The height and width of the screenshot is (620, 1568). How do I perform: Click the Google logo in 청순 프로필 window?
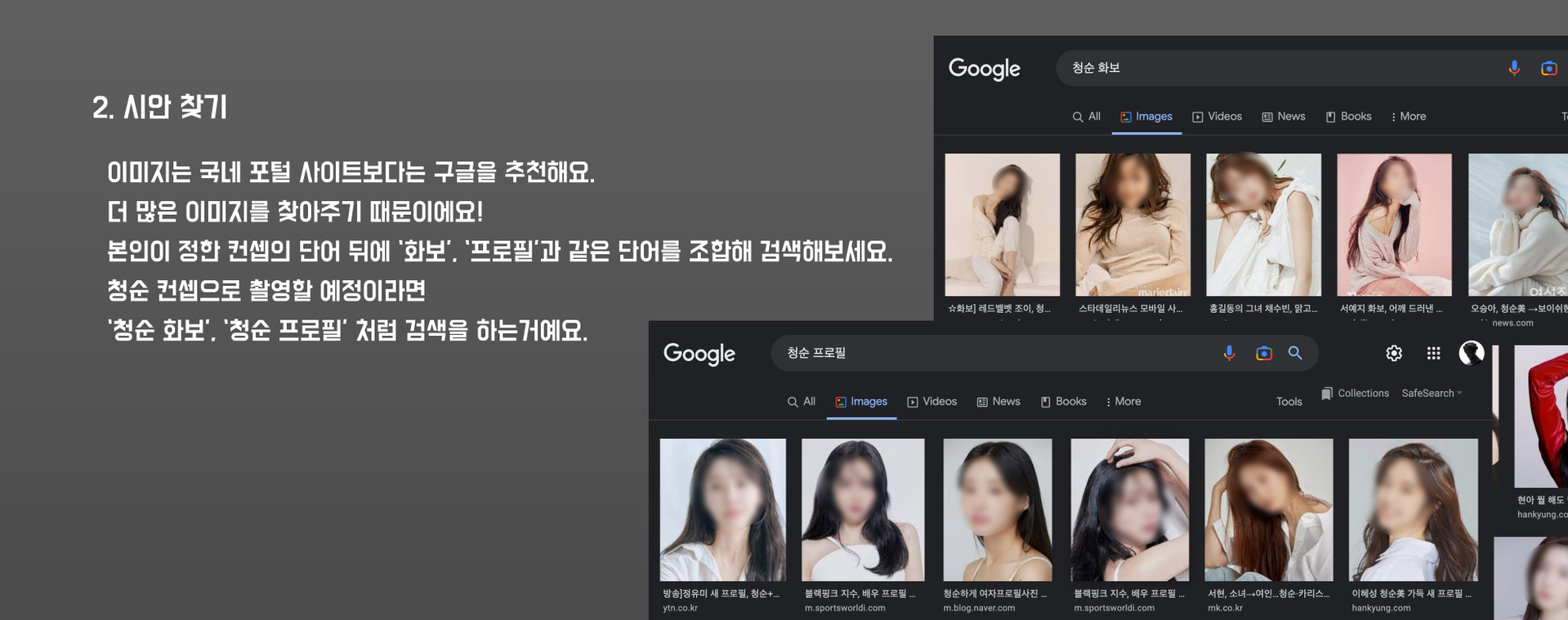[x=699, y=355]
